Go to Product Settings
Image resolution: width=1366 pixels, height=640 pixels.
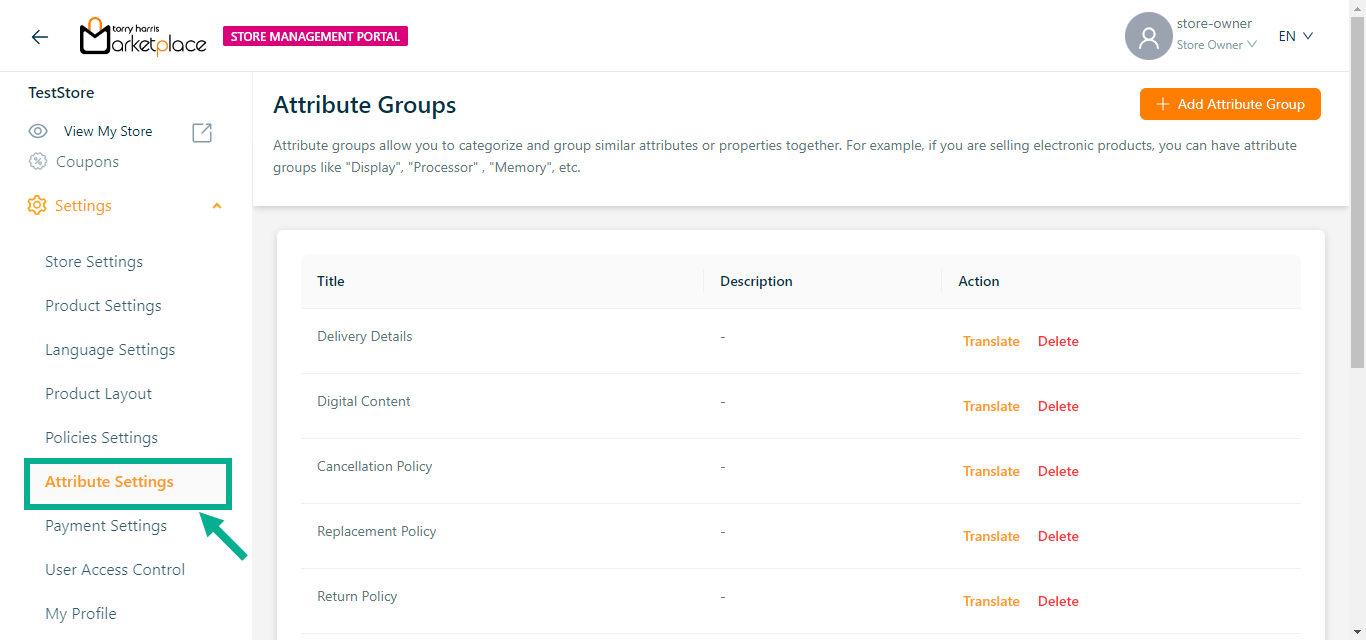pos(103,306)
